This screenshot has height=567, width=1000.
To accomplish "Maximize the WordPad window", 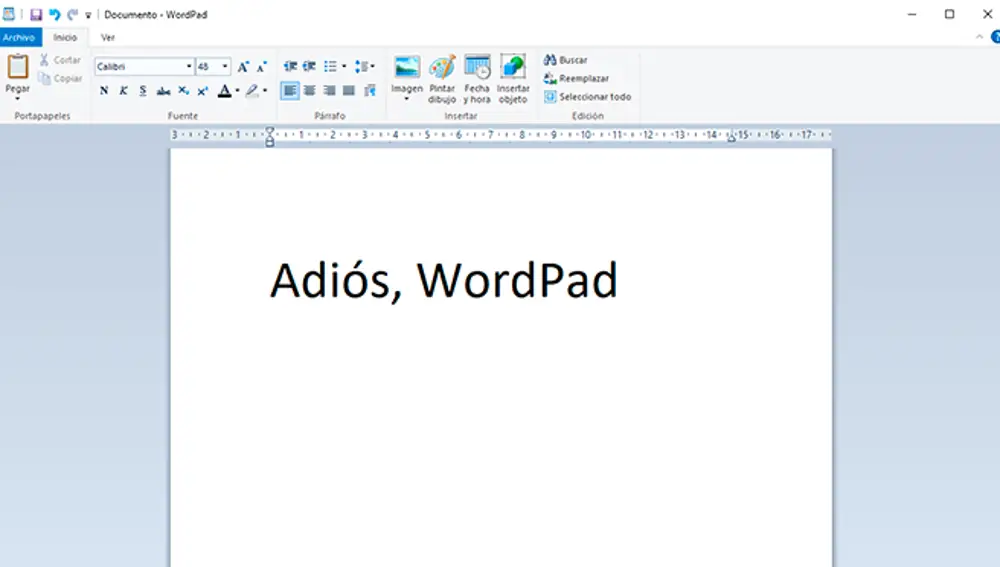I will [x=950, y=14].
